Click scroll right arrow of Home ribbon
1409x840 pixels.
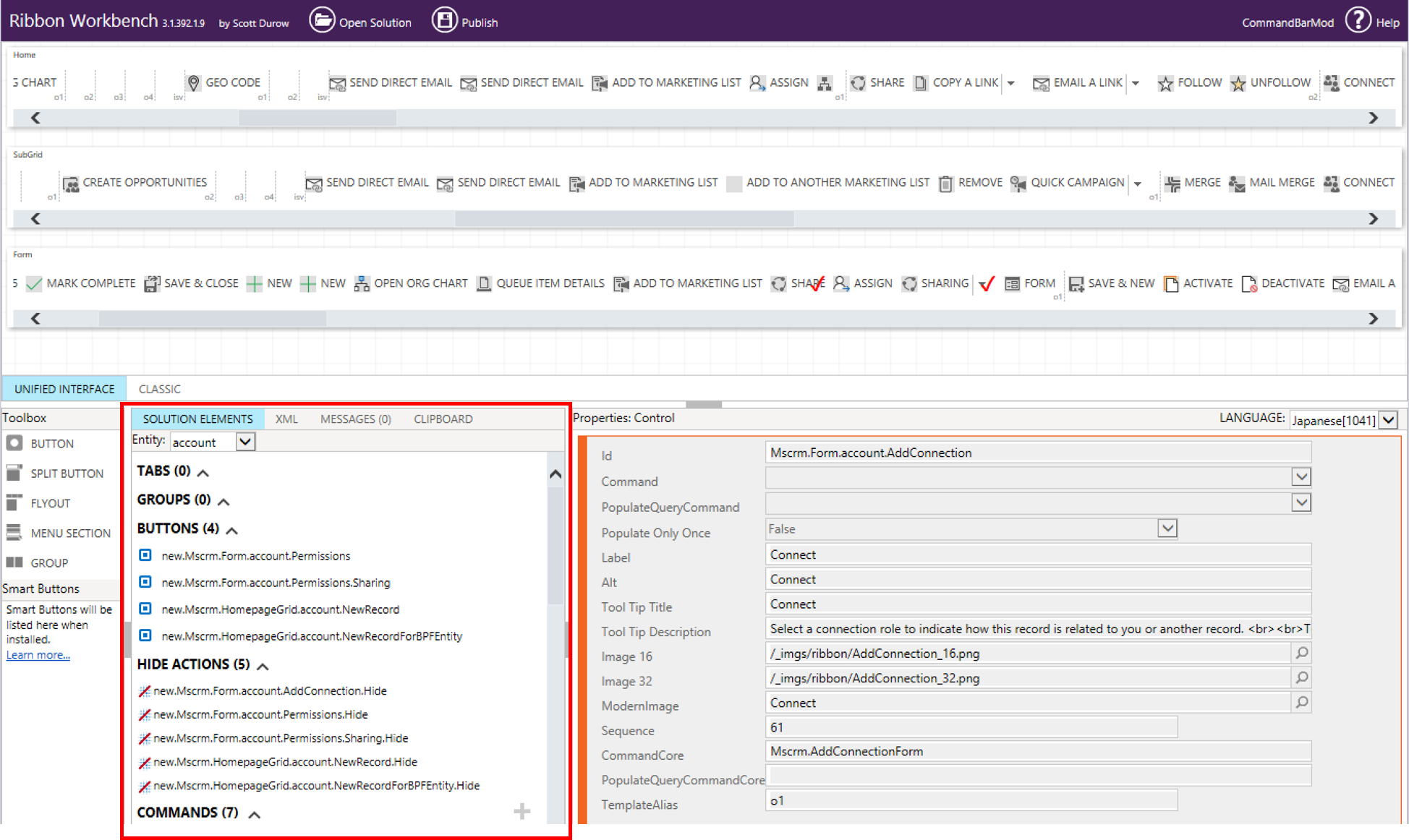click(x=1373, y=118)
